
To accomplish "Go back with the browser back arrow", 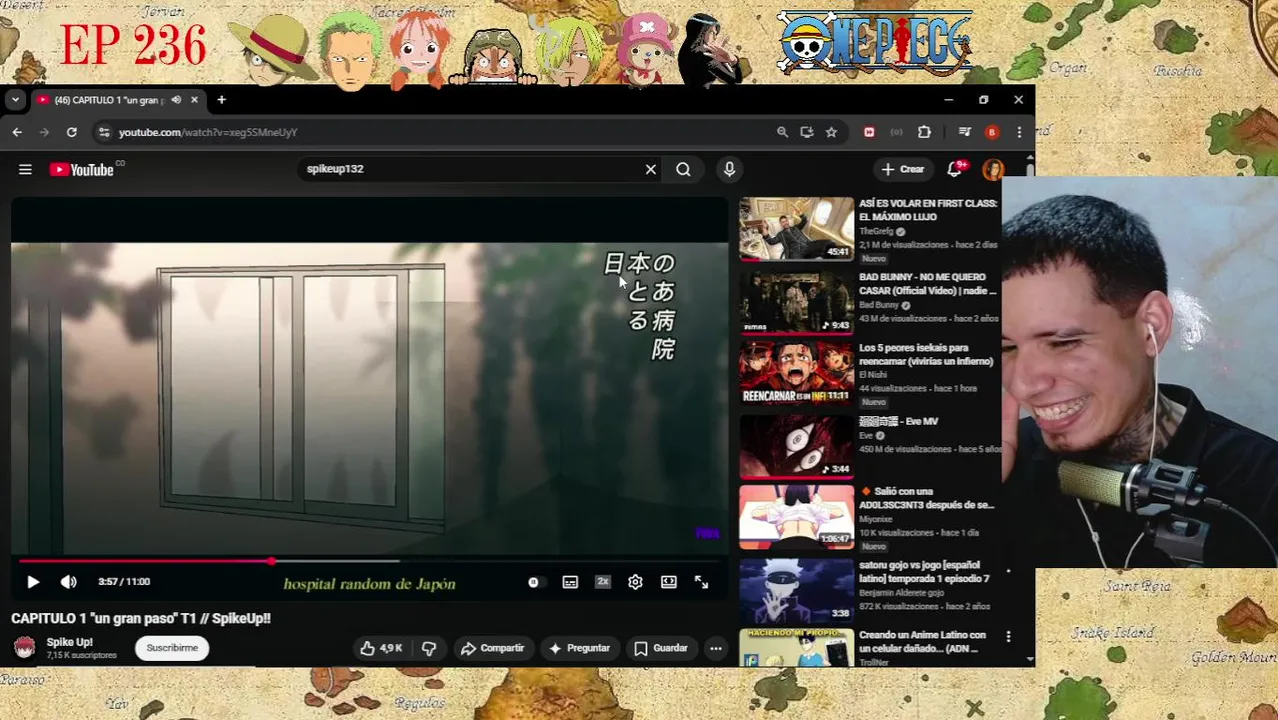I will point(17,132).
